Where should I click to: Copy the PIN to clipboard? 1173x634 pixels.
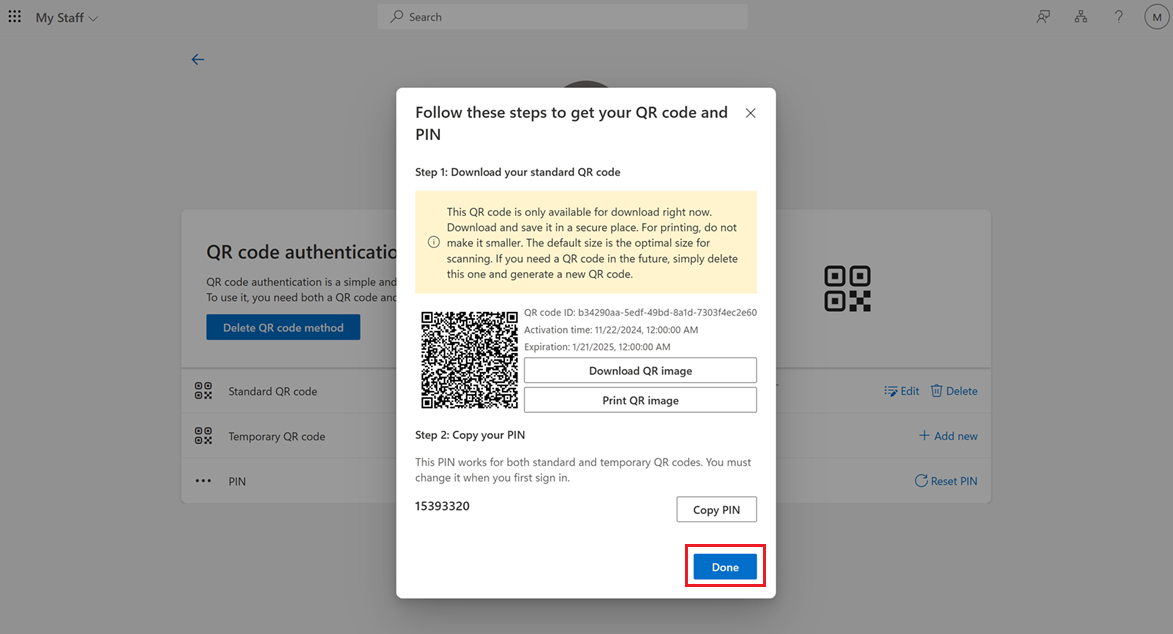[716, 509]
